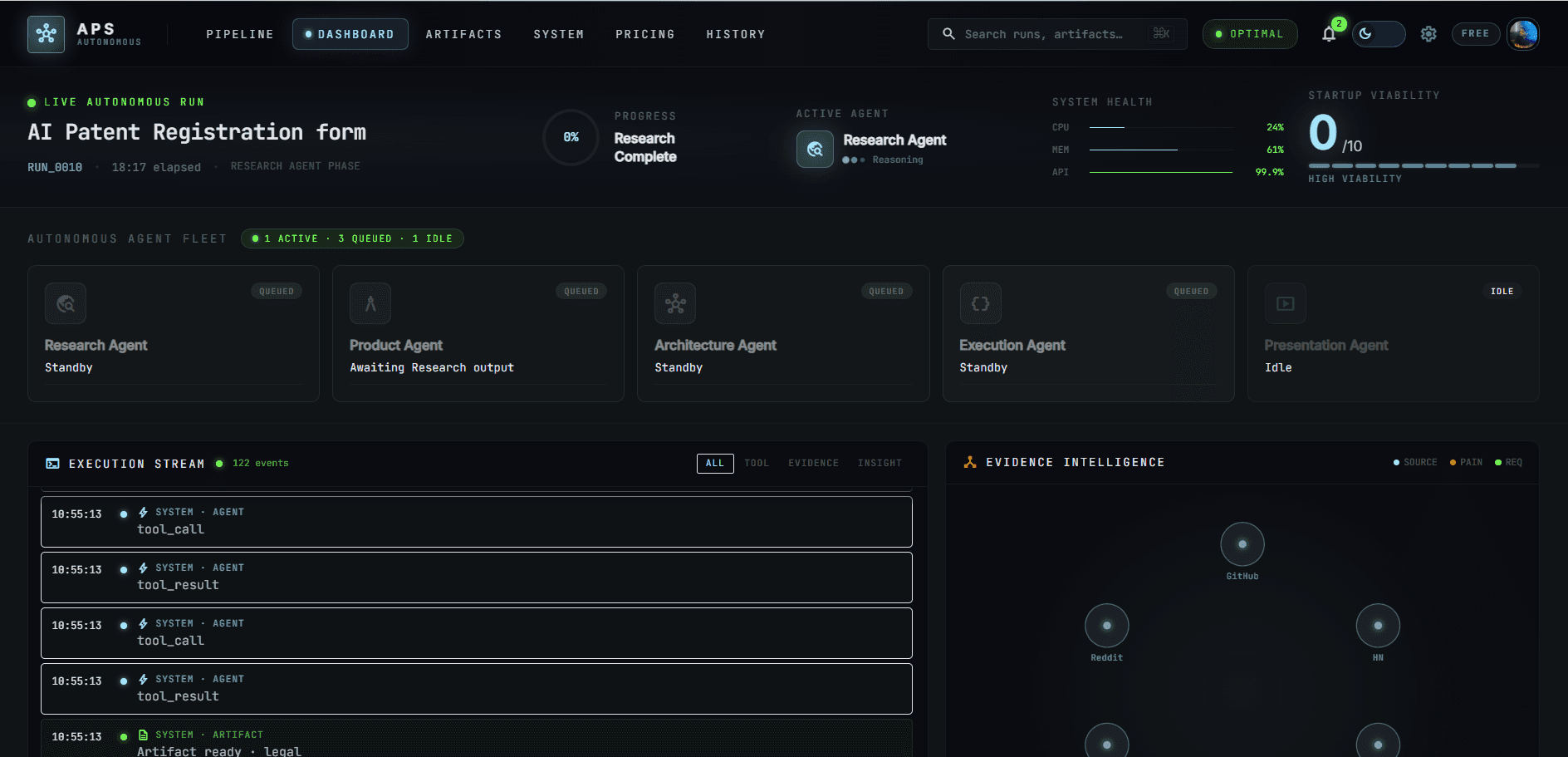1568x757 pixels.
Task: Click QUEUED badge on Execution Agent card
Action: 1192,292
